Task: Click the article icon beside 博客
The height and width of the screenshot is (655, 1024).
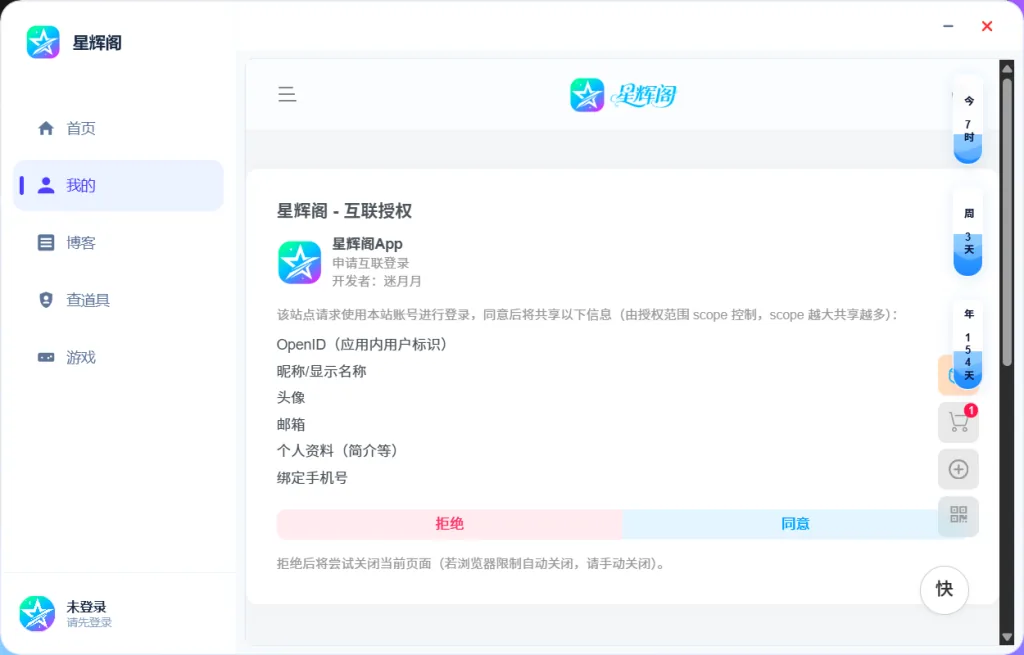Action: 46,243
